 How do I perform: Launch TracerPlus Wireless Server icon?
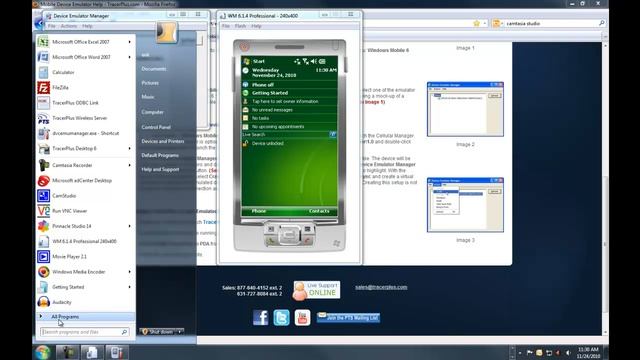coord(43,118)
